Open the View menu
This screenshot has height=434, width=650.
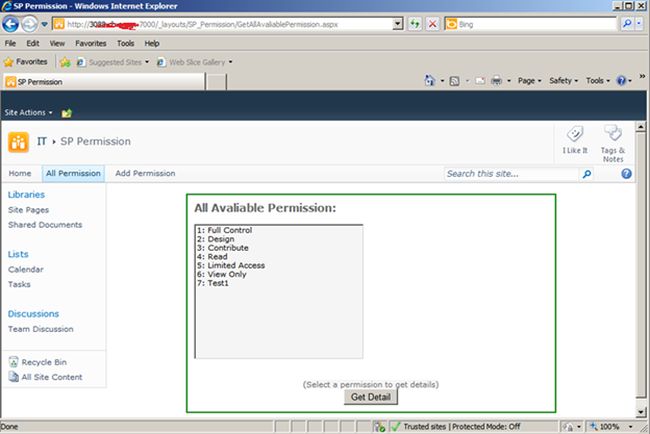point(57,43)
